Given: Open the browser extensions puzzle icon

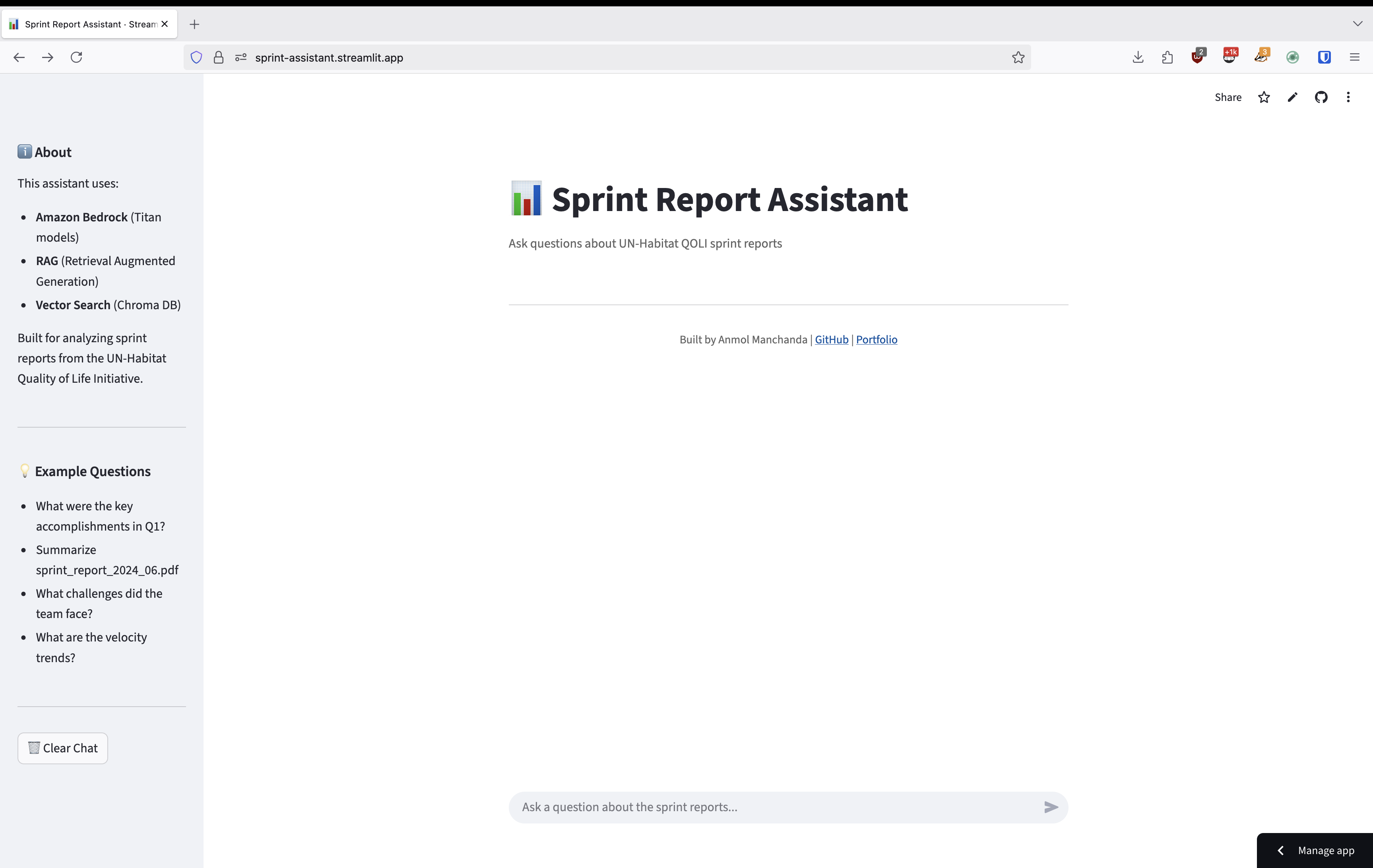Looking at the screenshot, I should 1167,57.
